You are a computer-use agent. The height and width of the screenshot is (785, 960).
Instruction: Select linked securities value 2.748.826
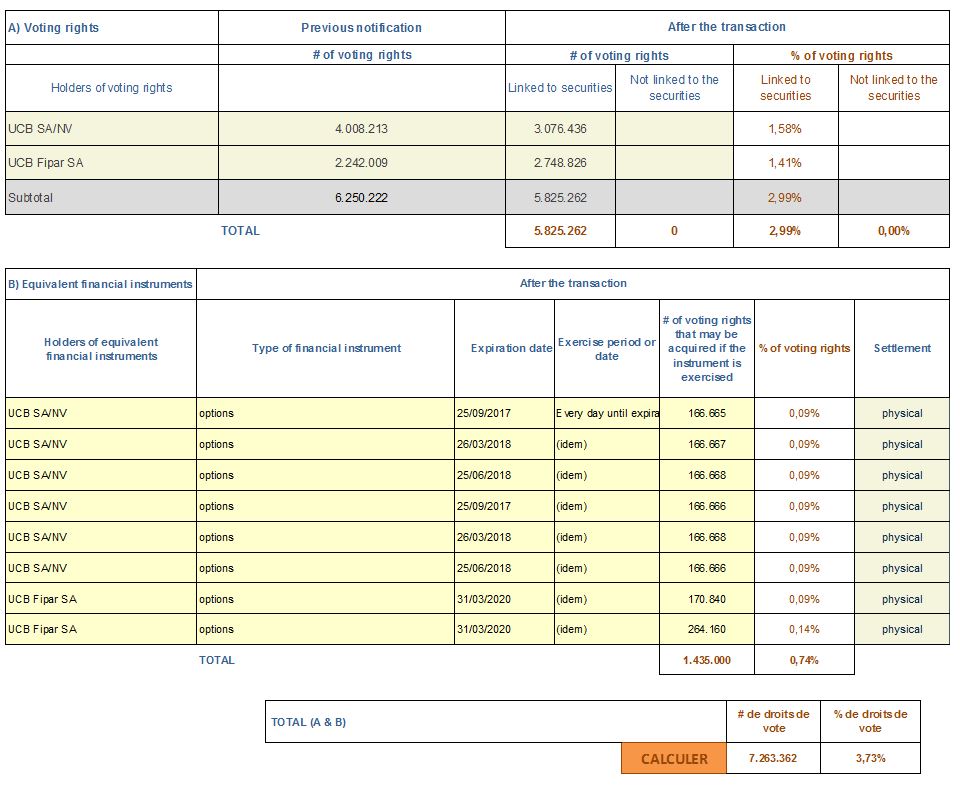(560, 163)
